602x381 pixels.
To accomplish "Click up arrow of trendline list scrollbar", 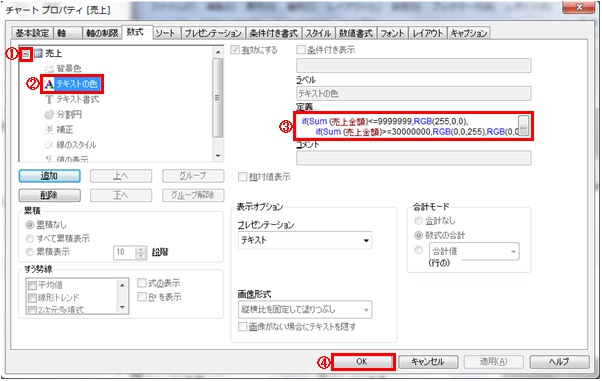I will [122, 285].
